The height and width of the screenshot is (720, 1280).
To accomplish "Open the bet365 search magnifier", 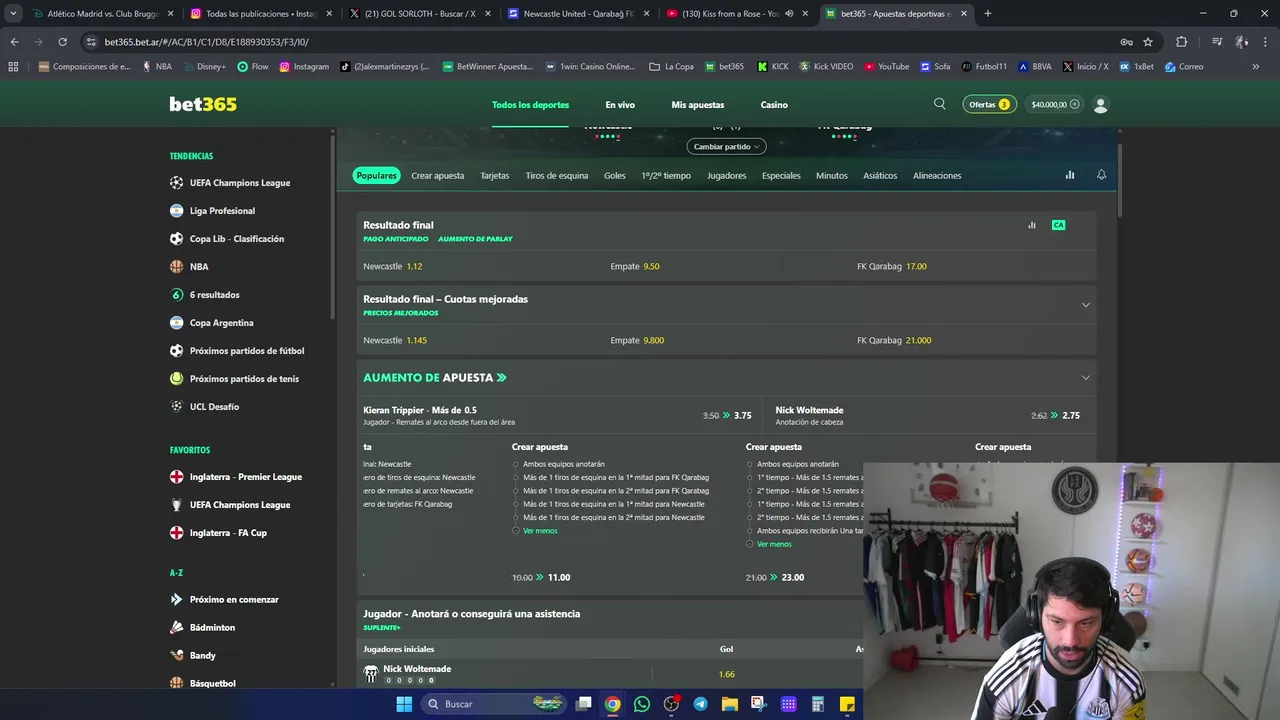I will coord(939,104).
